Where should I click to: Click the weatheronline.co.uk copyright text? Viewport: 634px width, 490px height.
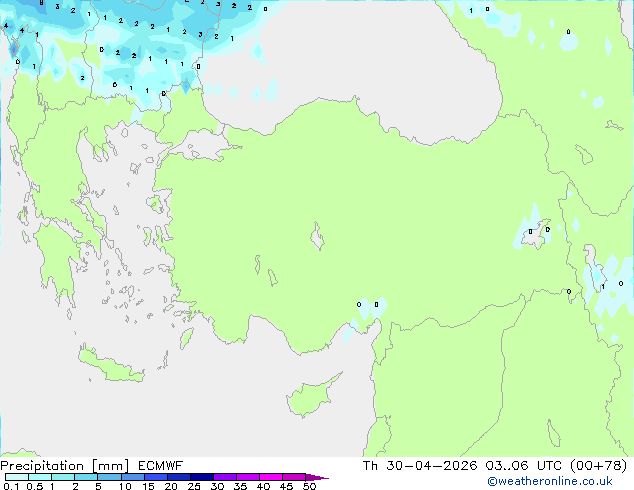point(550,481)
